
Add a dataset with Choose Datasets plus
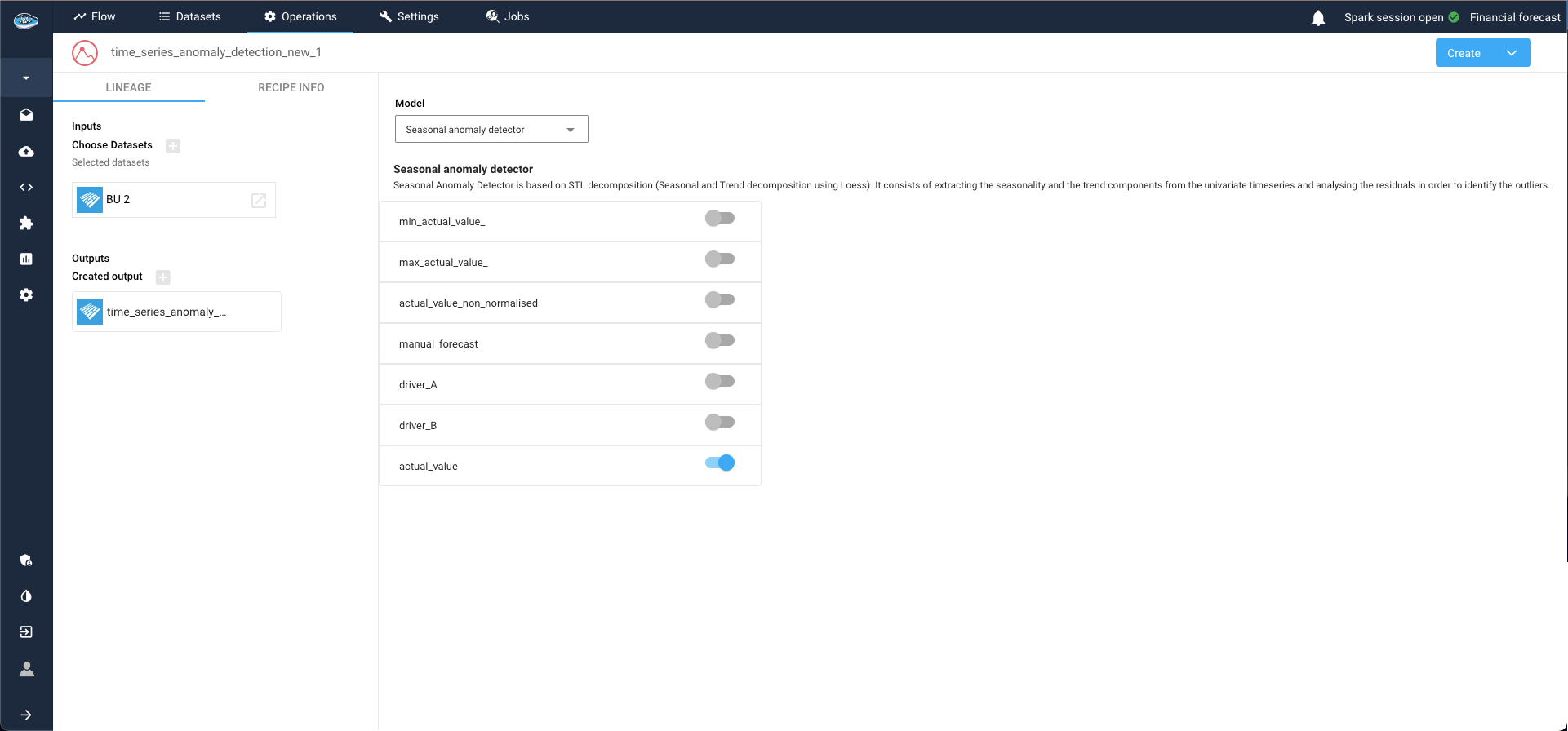(x=173, y=146)
